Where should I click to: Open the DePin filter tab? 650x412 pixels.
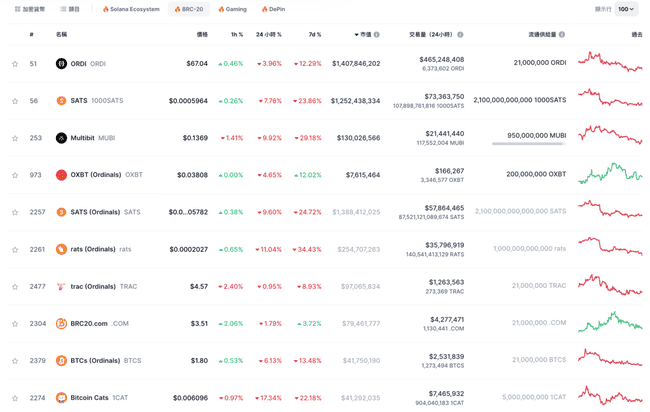coord(273,9)
